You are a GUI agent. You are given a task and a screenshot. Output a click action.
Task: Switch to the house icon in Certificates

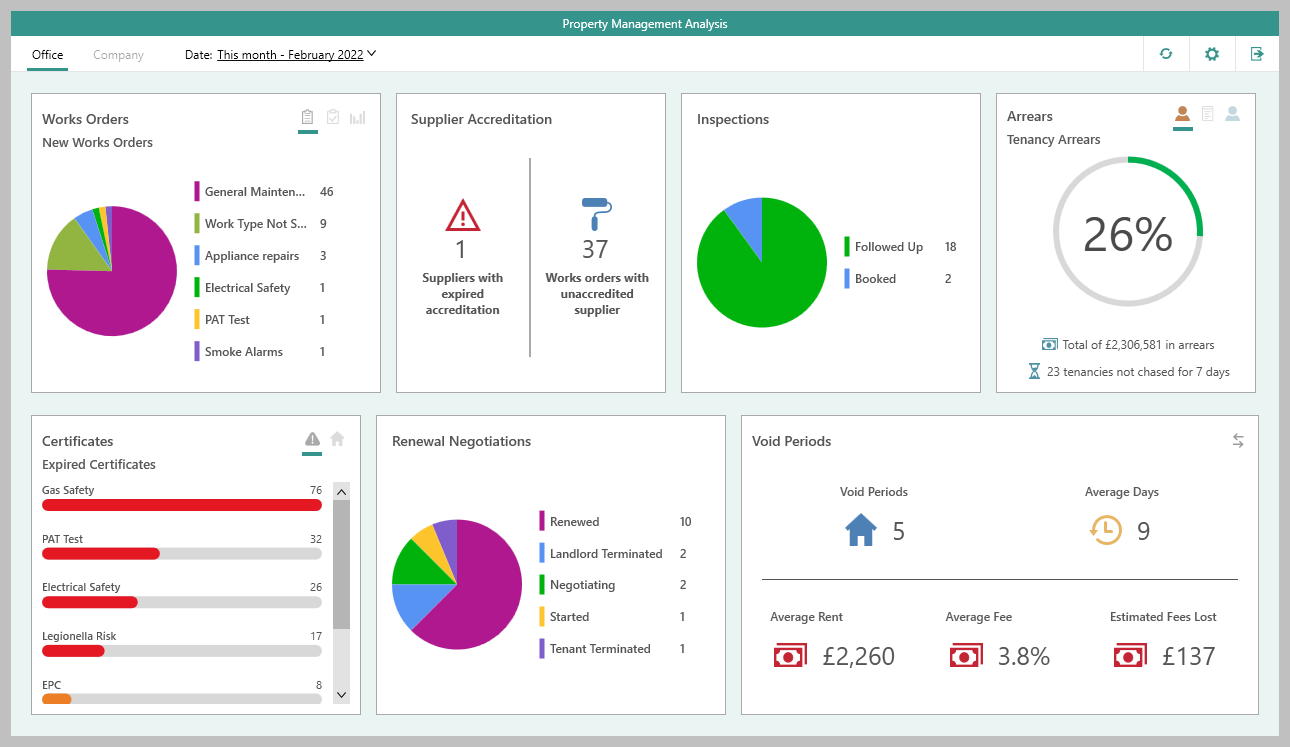coord(337,439)
